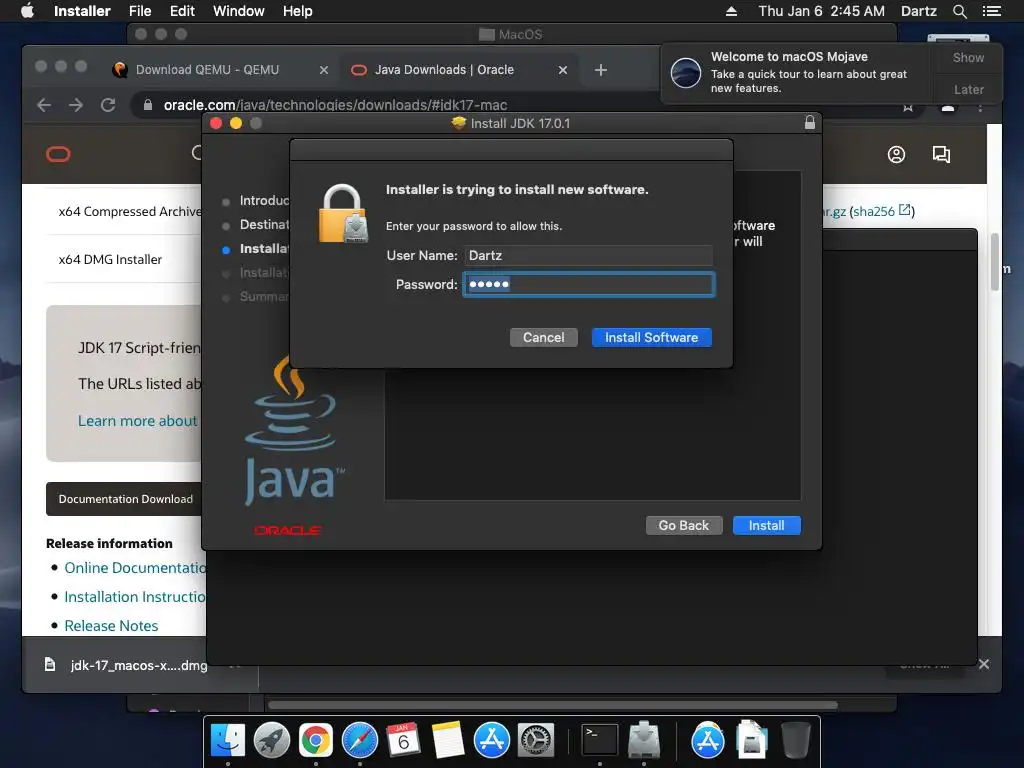
Task: Open the Edit menu
Action: pyautogui.click(x=182, y=11)
